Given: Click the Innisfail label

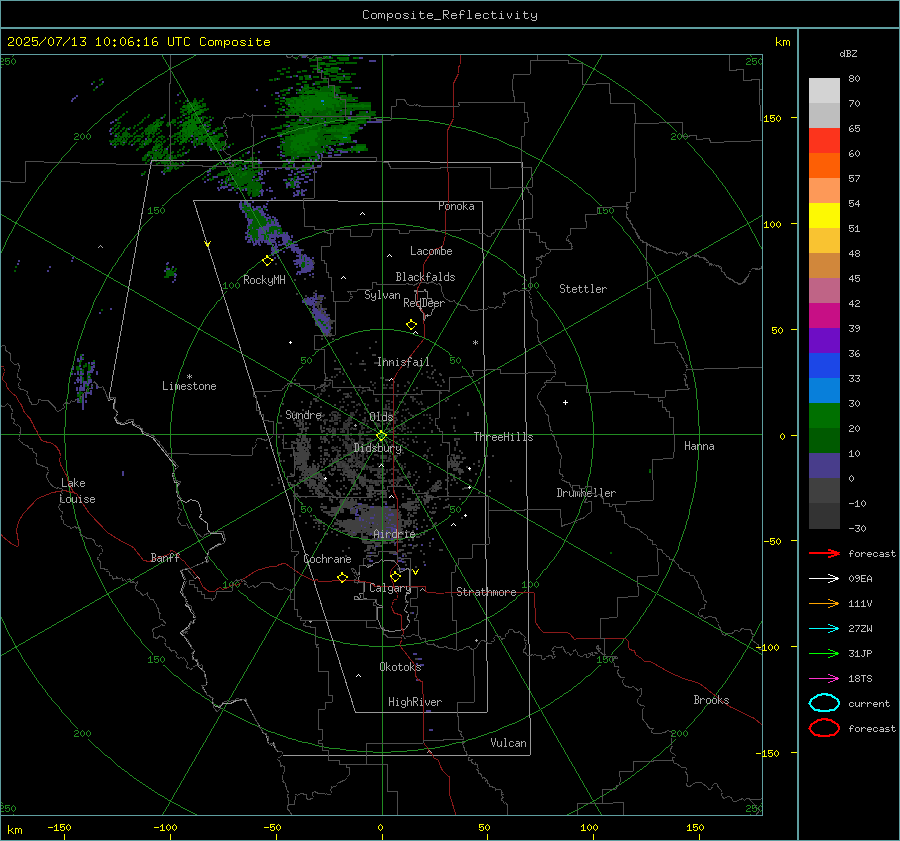Looking at the screenshot, I should tap(404, 362).
